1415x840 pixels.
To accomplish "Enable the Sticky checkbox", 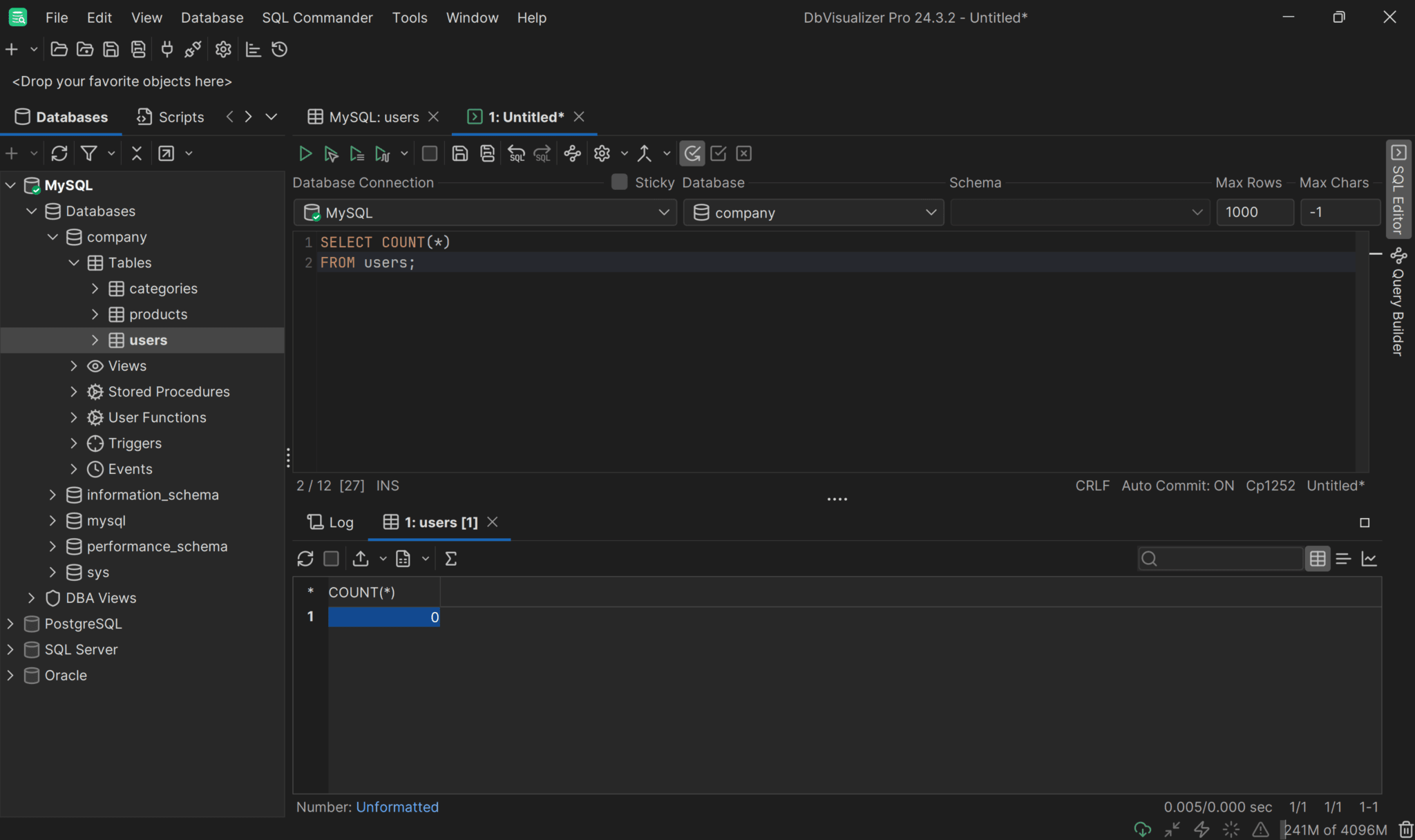I will [x=619, y=182].
